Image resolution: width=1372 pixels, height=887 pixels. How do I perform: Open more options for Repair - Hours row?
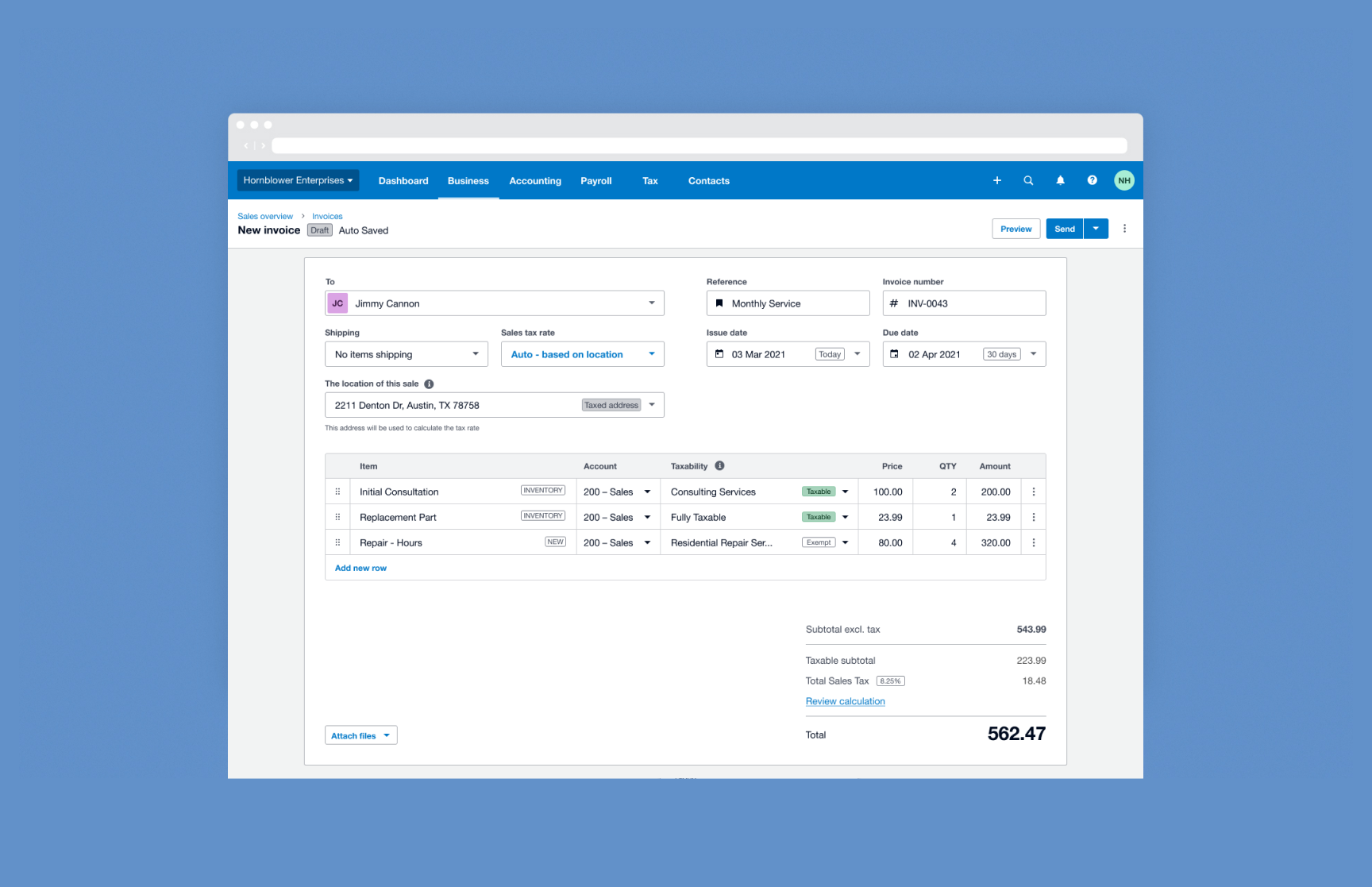(x=1033, y=543)
